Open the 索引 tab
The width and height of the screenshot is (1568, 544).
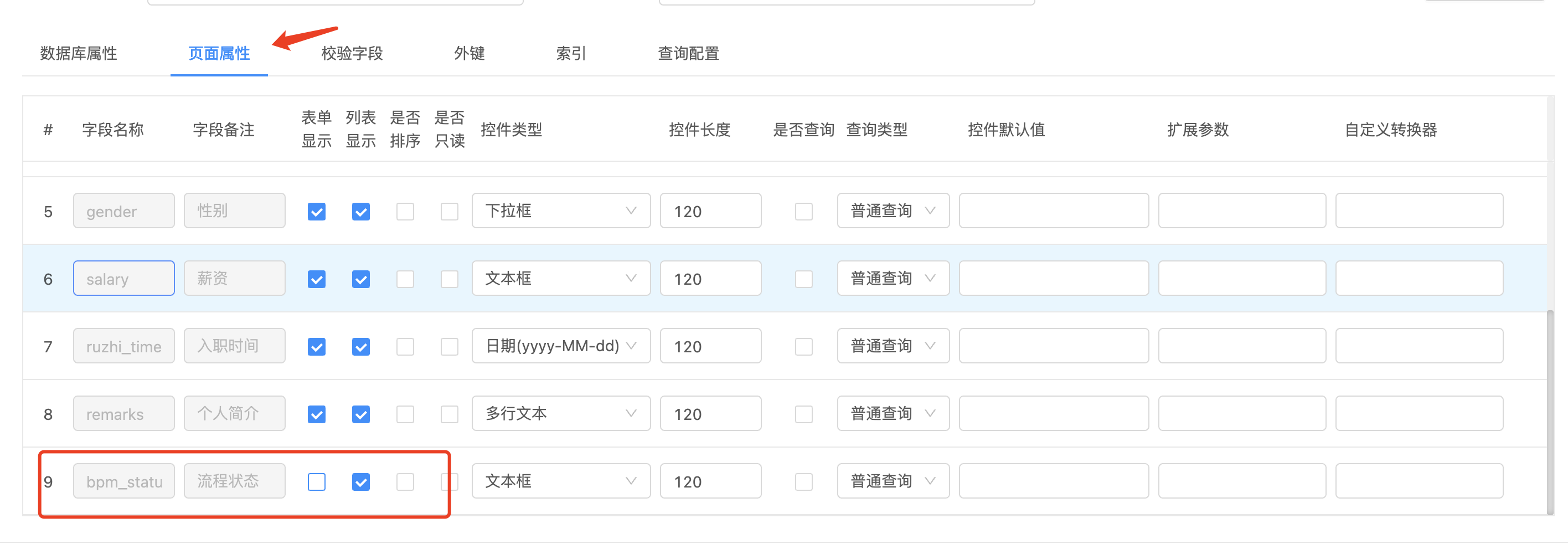pos(571,54)
